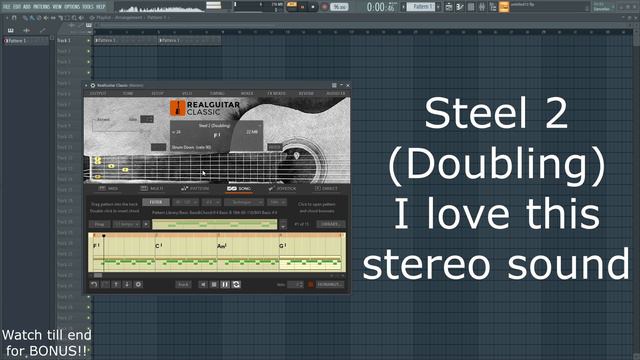Open the browser/plugin picker toolbar icon
The image size is (640, 360).
[x=493, y=7]
